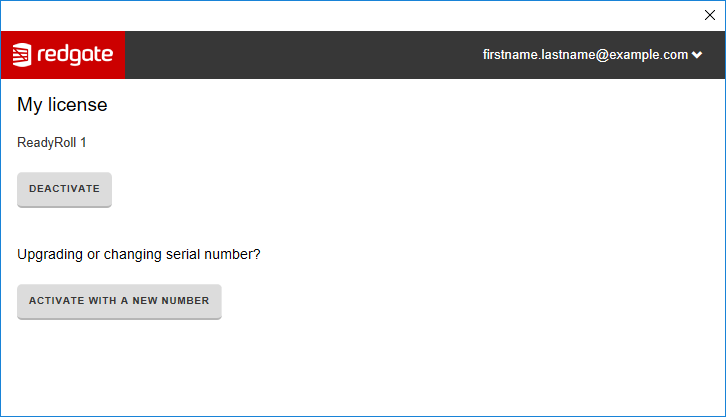Click the Upgrading or changing serial number text
726x417 pixels.
point(139,254)
